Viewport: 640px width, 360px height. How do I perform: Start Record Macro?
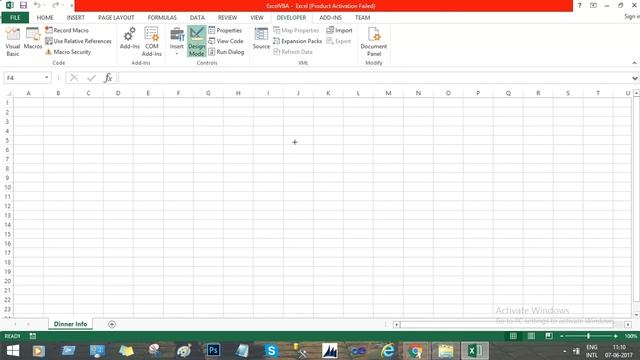(67, 30)
